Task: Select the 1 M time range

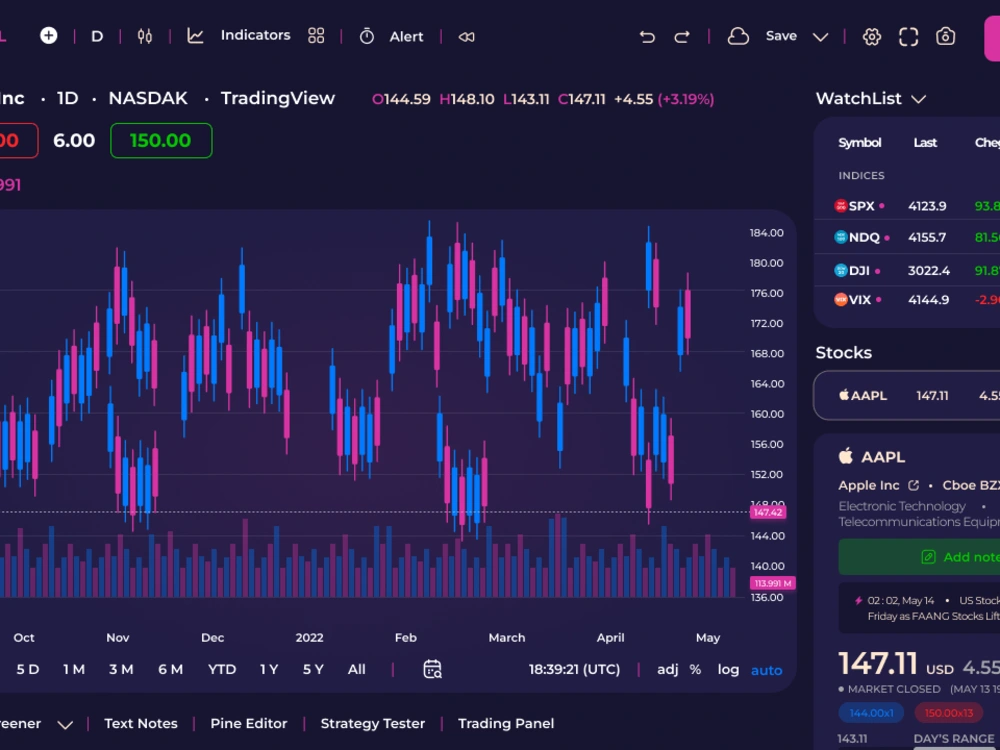Action: pos(74,669)
